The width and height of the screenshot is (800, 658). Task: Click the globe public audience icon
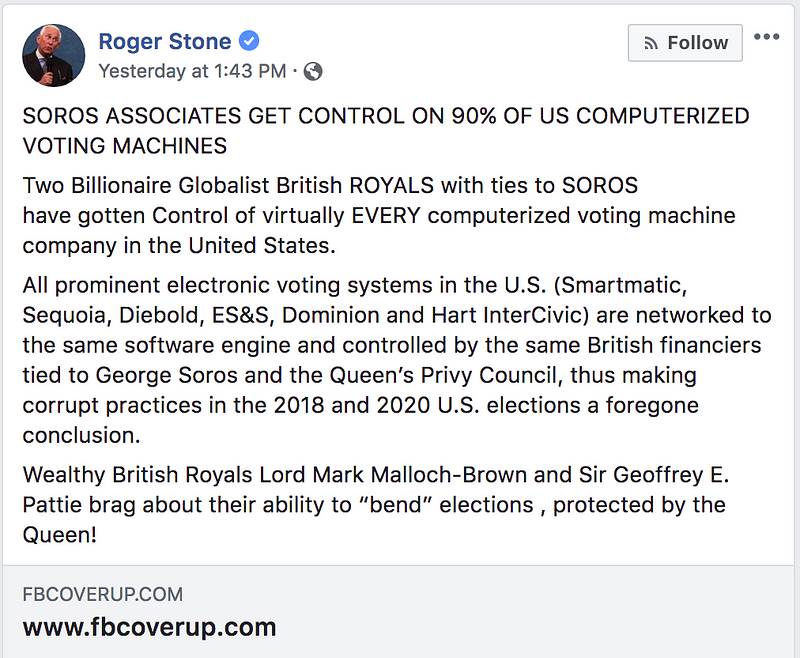[x=313, y=71]
